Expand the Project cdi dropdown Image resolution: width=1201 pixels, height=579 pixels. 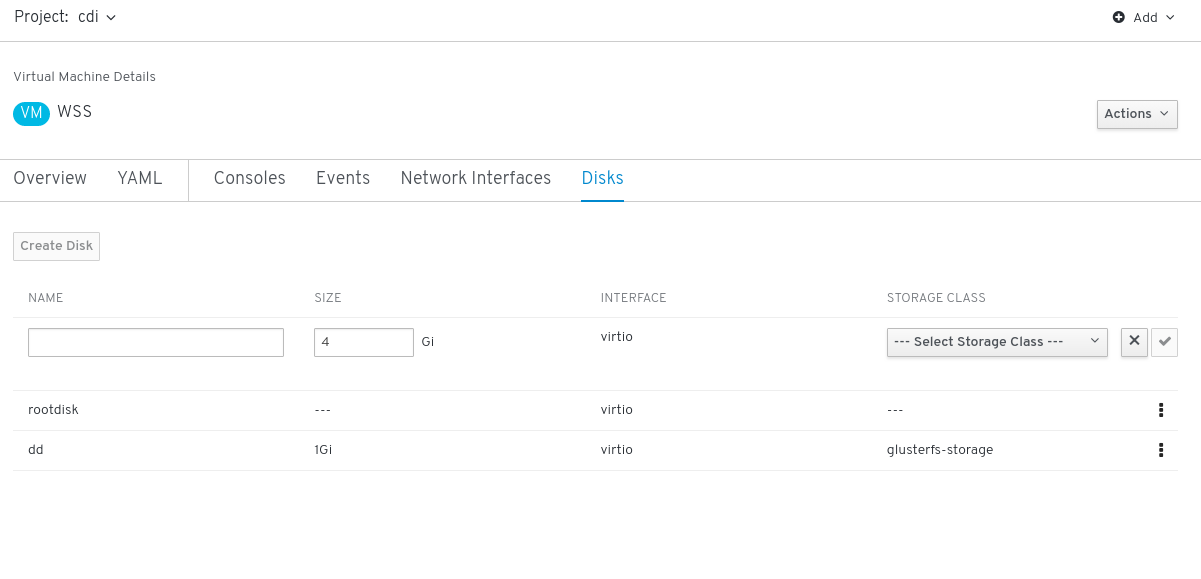coord(66,17)
